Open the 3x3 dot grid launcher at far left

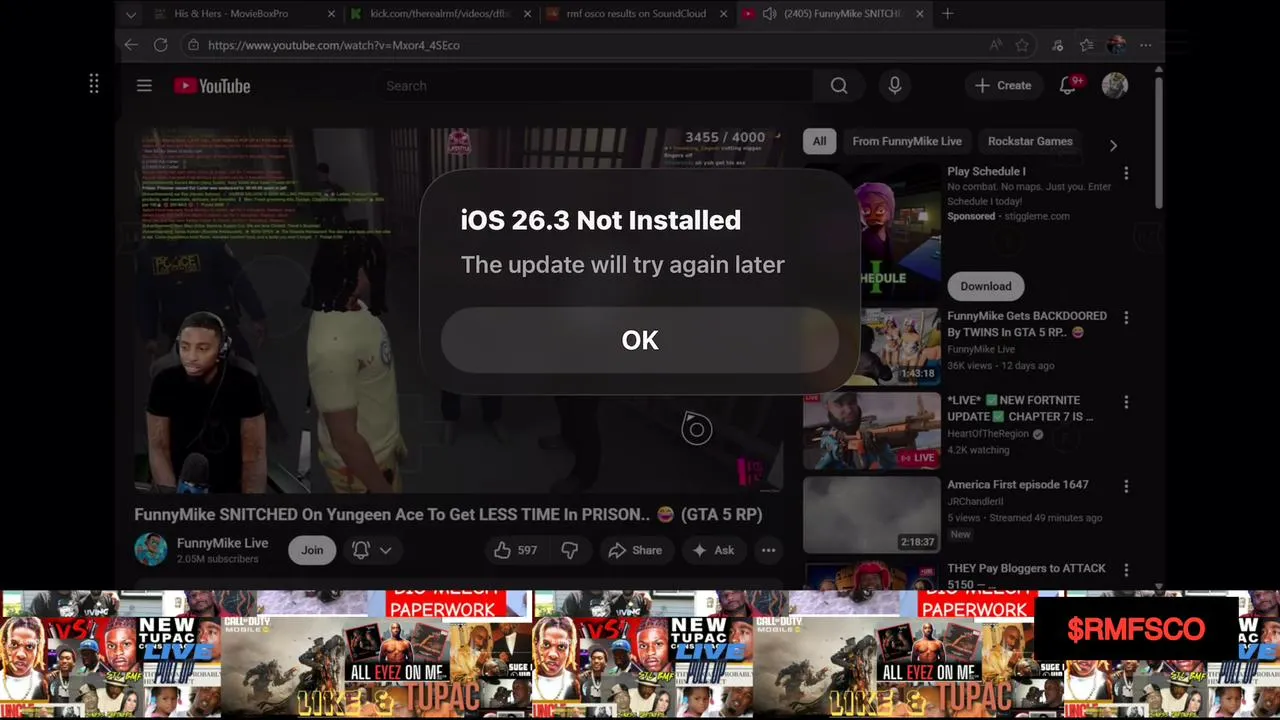coord(94,84)
